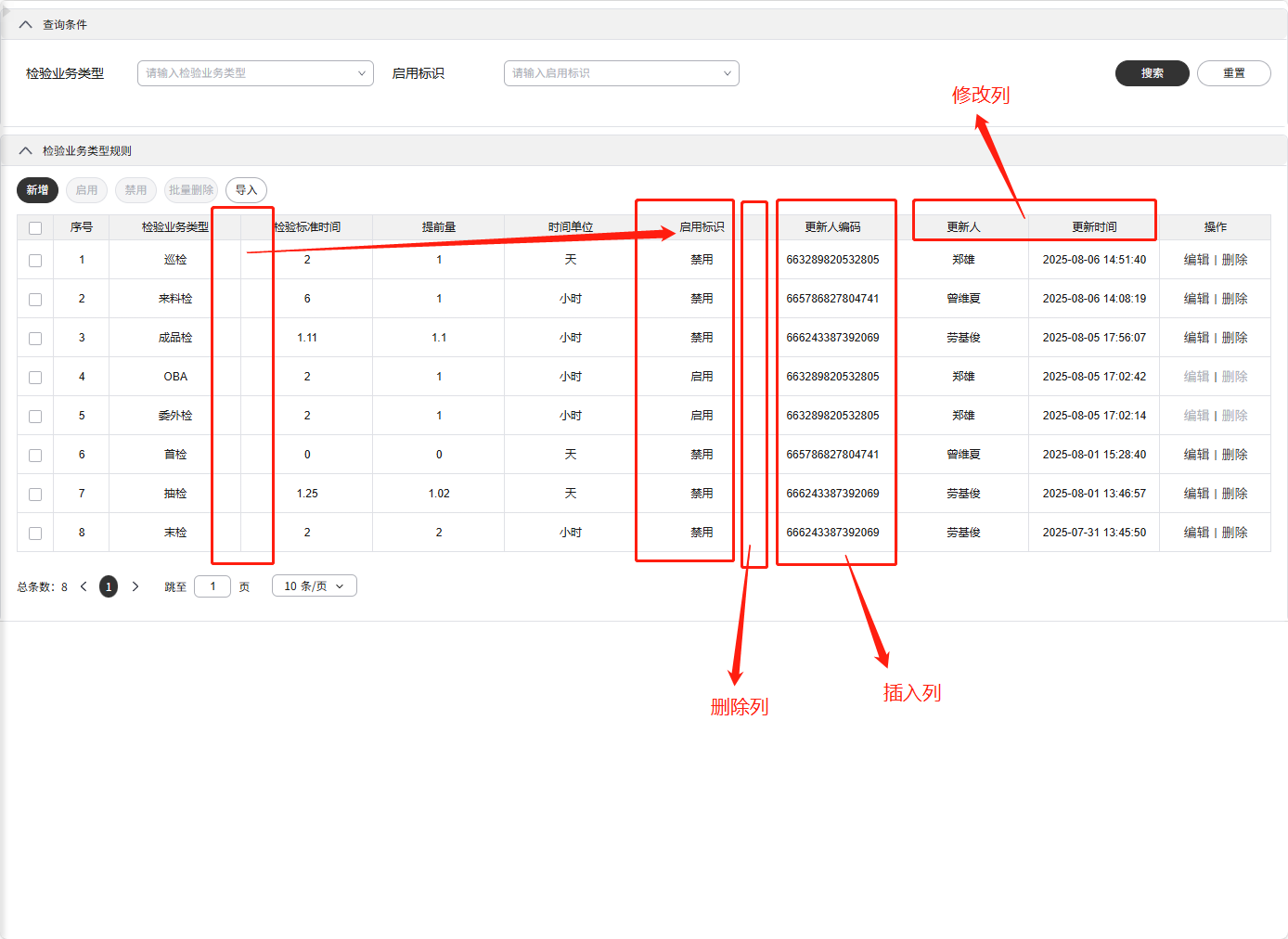Go to previous page using left arrow
The image size is (1288, 939).
[84, 586]
